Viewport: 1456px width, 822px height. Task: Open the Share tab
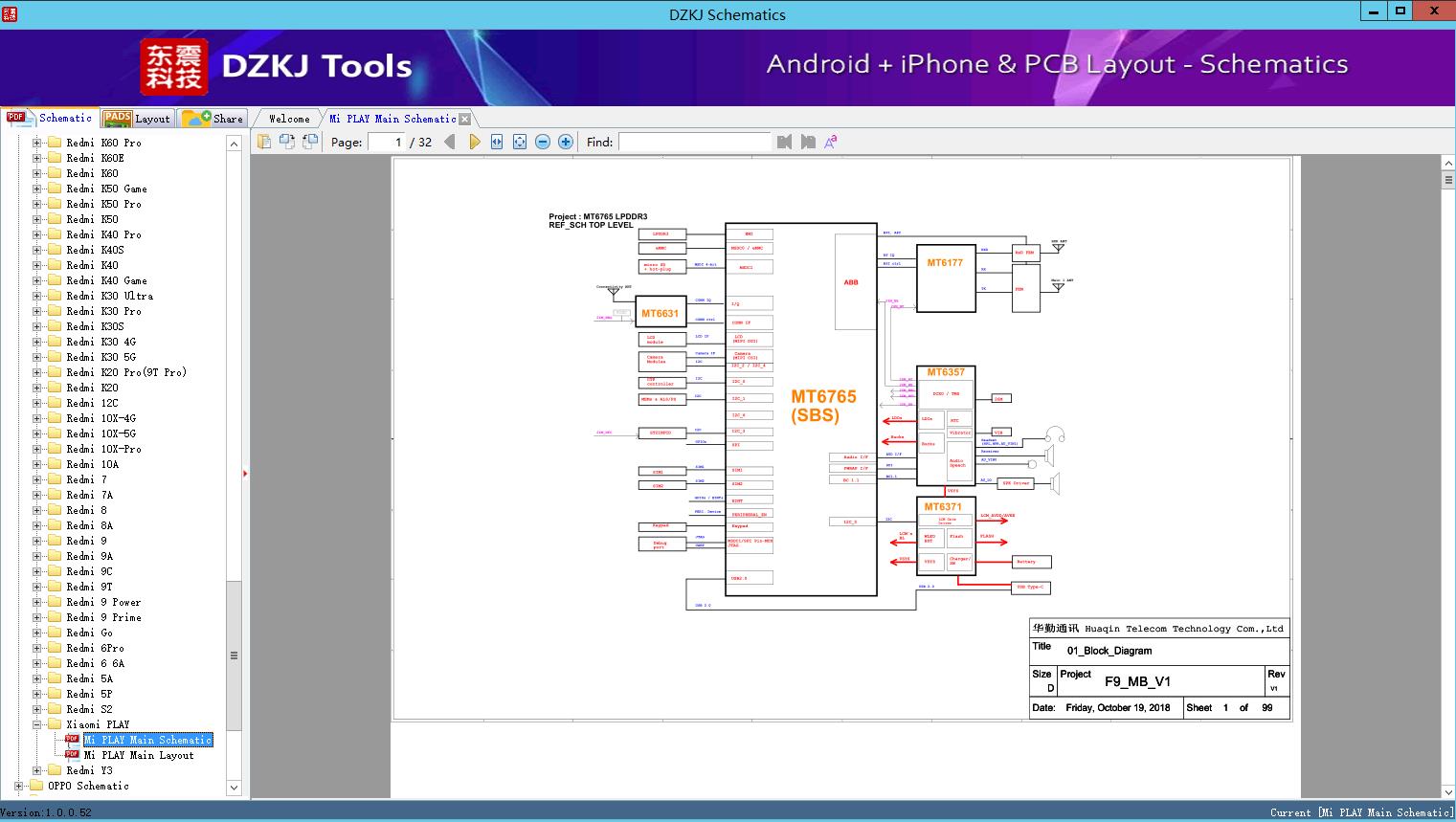click(x=213, y=119)
